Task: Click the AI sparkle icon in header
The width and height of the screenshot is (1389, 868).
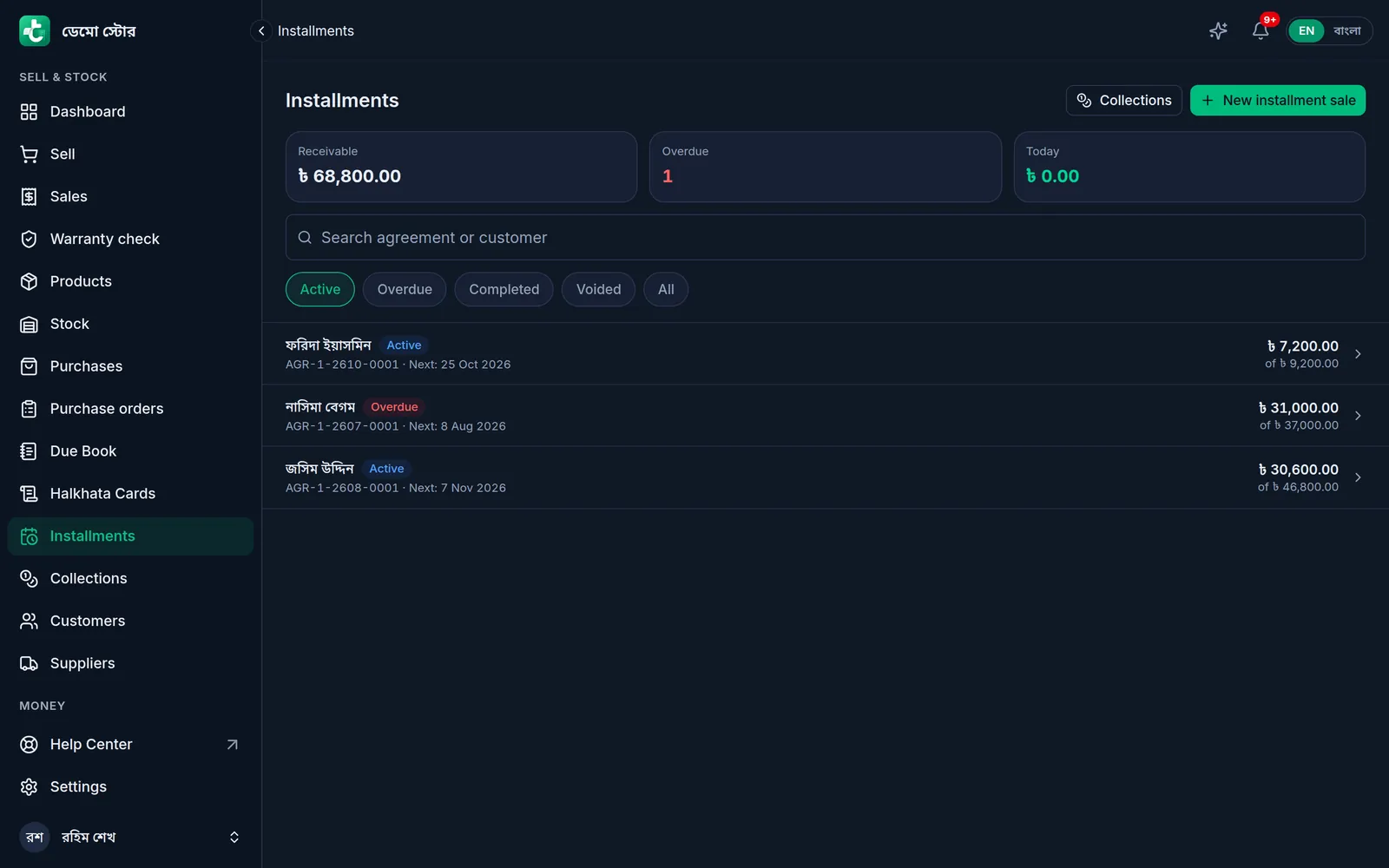Action: point(1218,30)
